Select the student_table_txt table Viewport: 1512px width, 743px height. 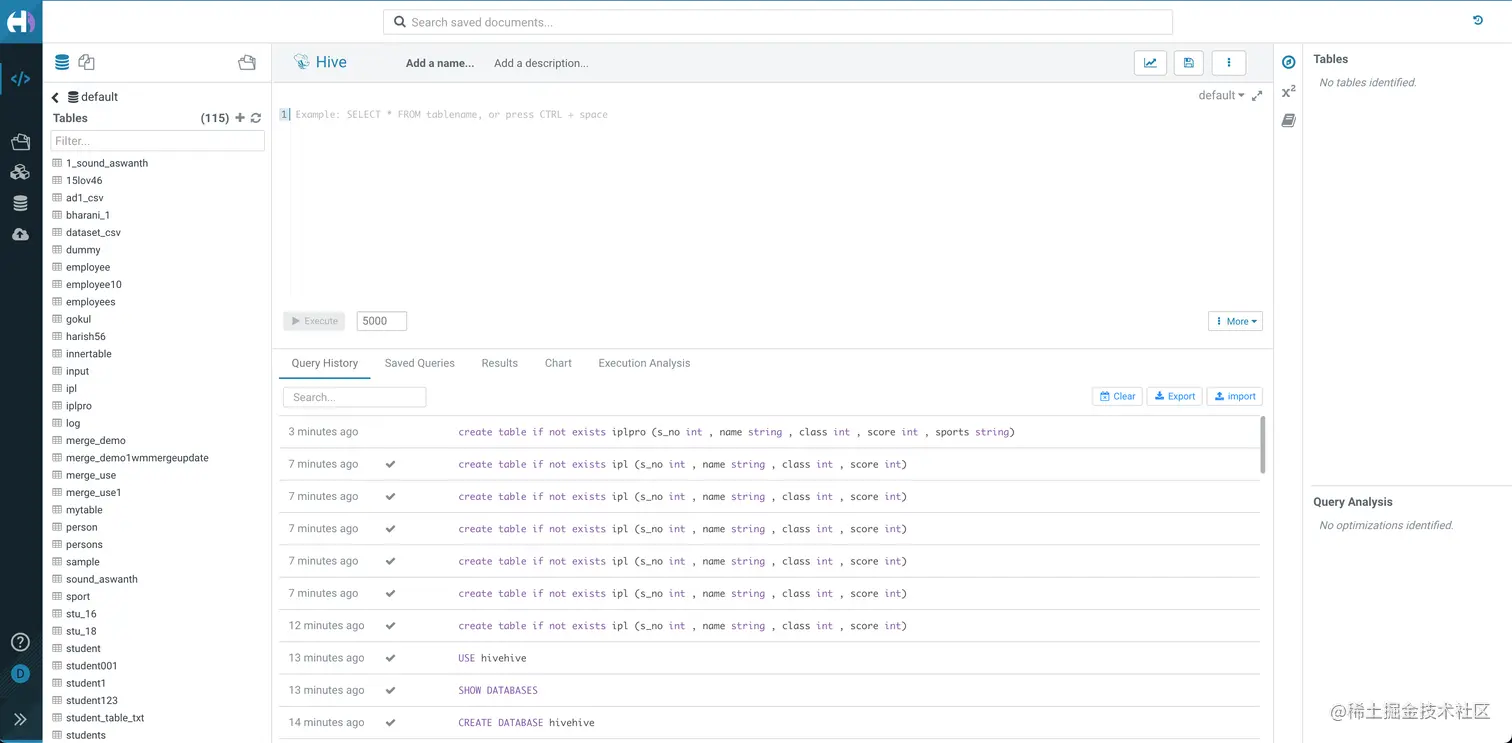(105, 718)
